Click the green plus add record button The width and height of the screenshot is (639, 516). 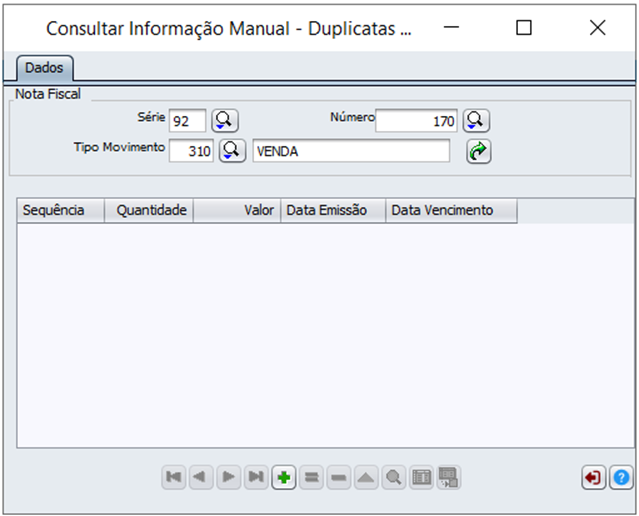click(284, 478)
